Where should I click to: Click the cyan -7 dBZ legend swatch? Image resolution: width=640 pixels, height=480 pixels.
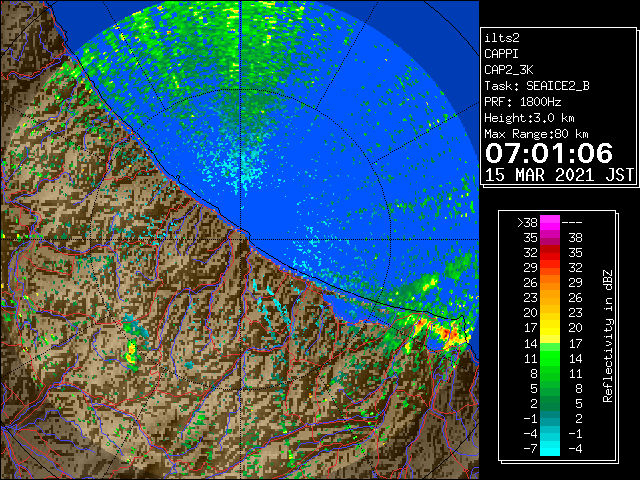pos(550,448)
